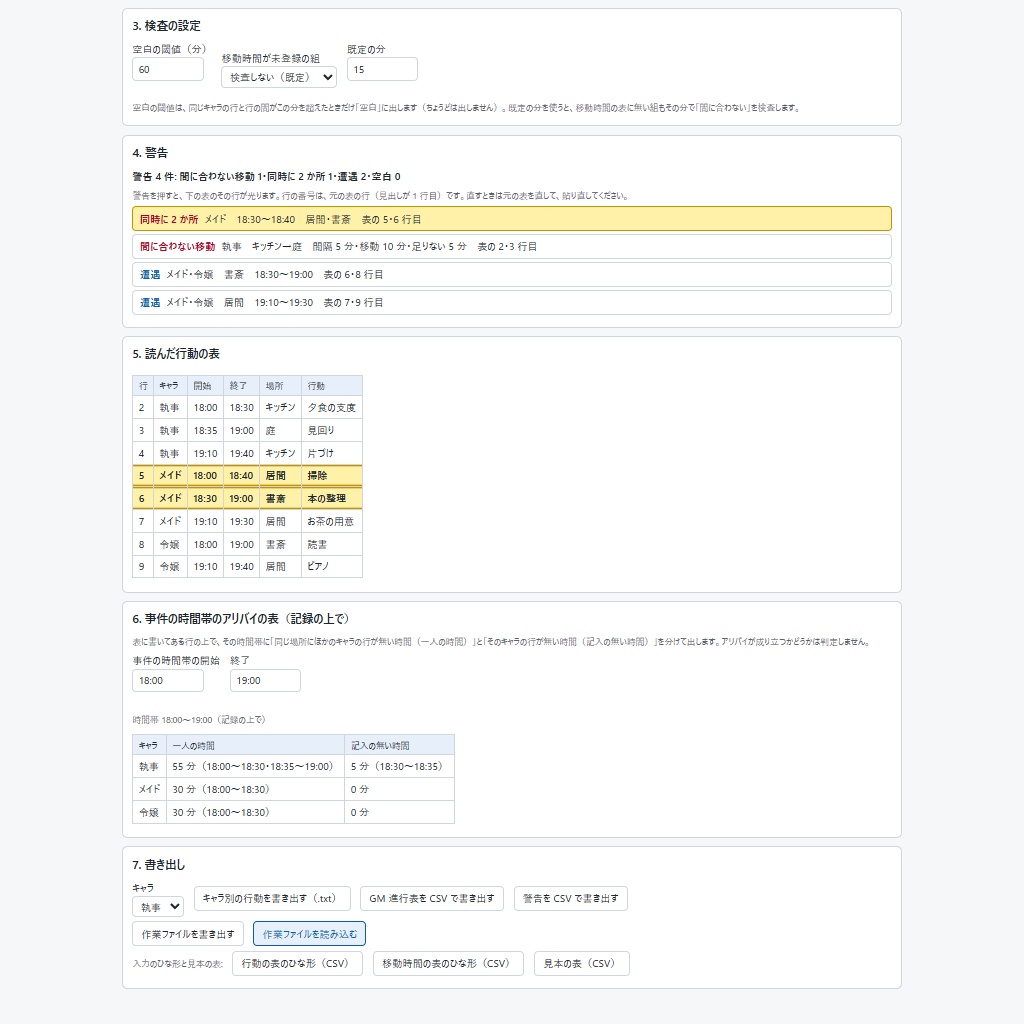Click the 片づけ action cell
The width and height of the screenshot is (1024, 1024).
332,453
